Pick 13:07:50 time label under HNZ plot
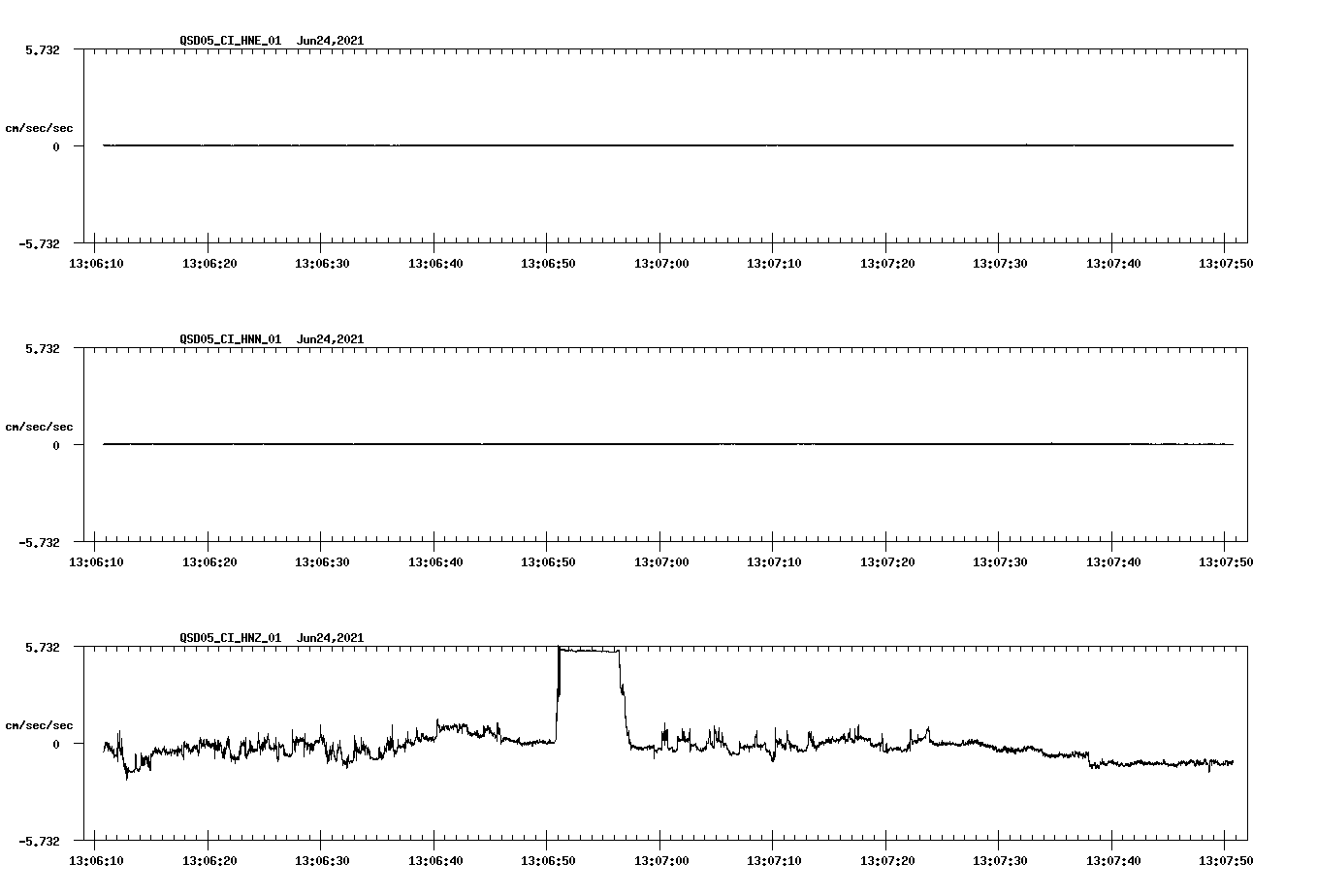Viewport: 1317px width, 896px height. point(1226,860)
